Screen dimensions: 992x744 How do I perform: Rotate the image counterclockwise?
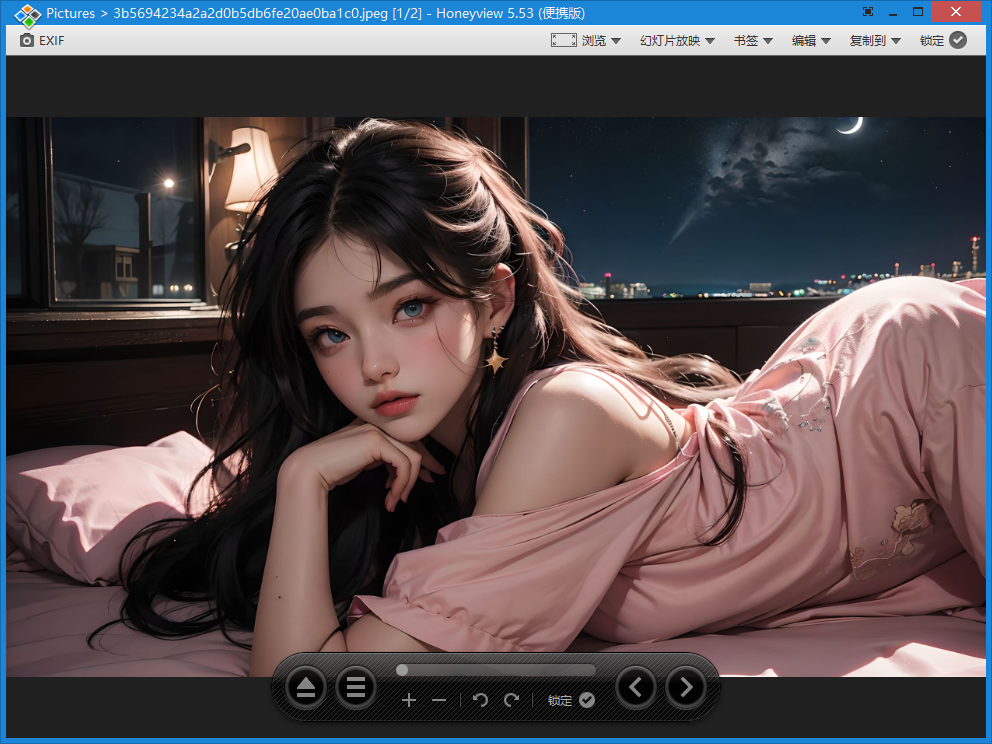pyautogui.click(x=480, y=700)
